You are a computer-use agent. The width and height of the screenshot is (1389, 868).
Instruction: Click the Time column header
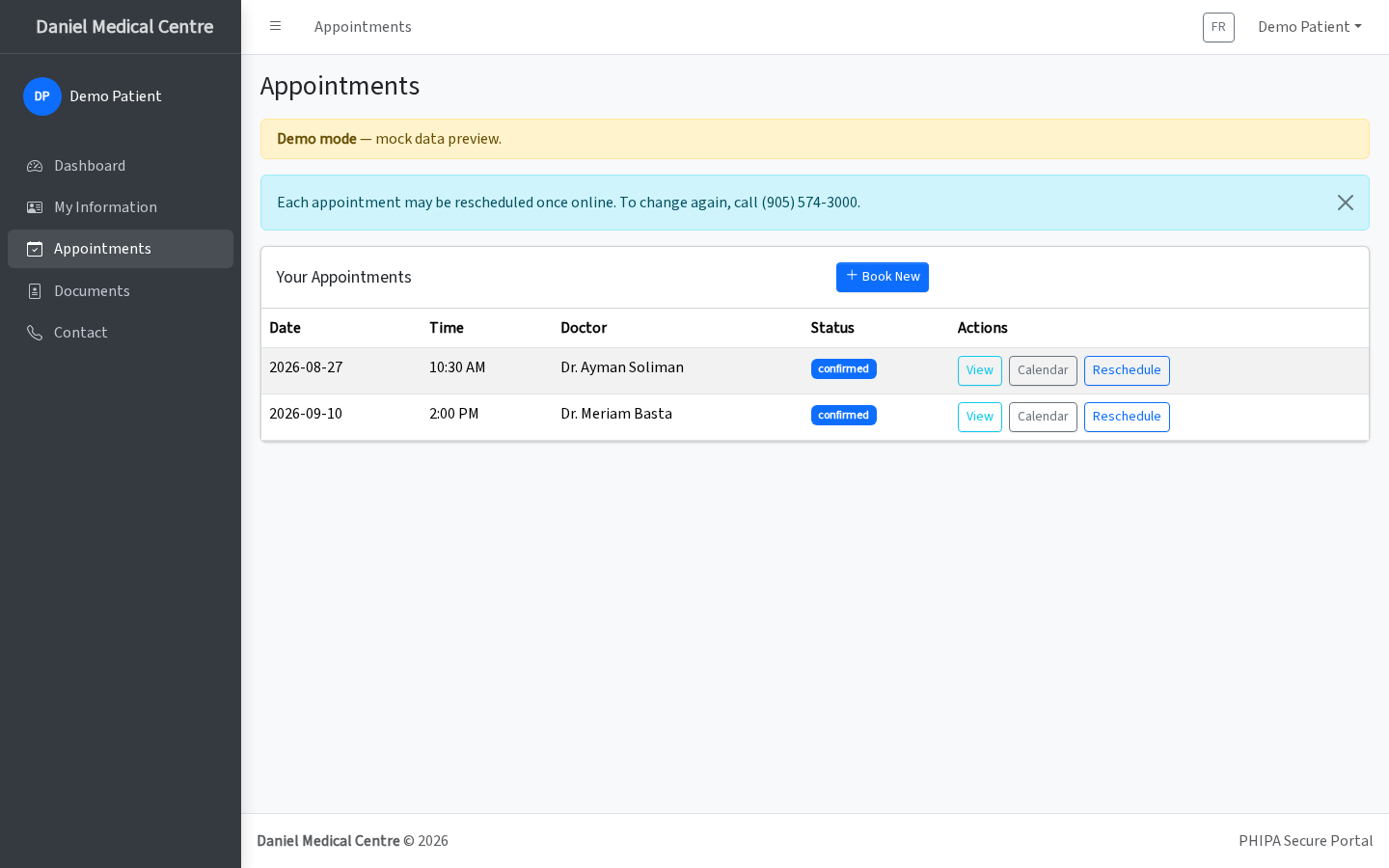point(447,328)
